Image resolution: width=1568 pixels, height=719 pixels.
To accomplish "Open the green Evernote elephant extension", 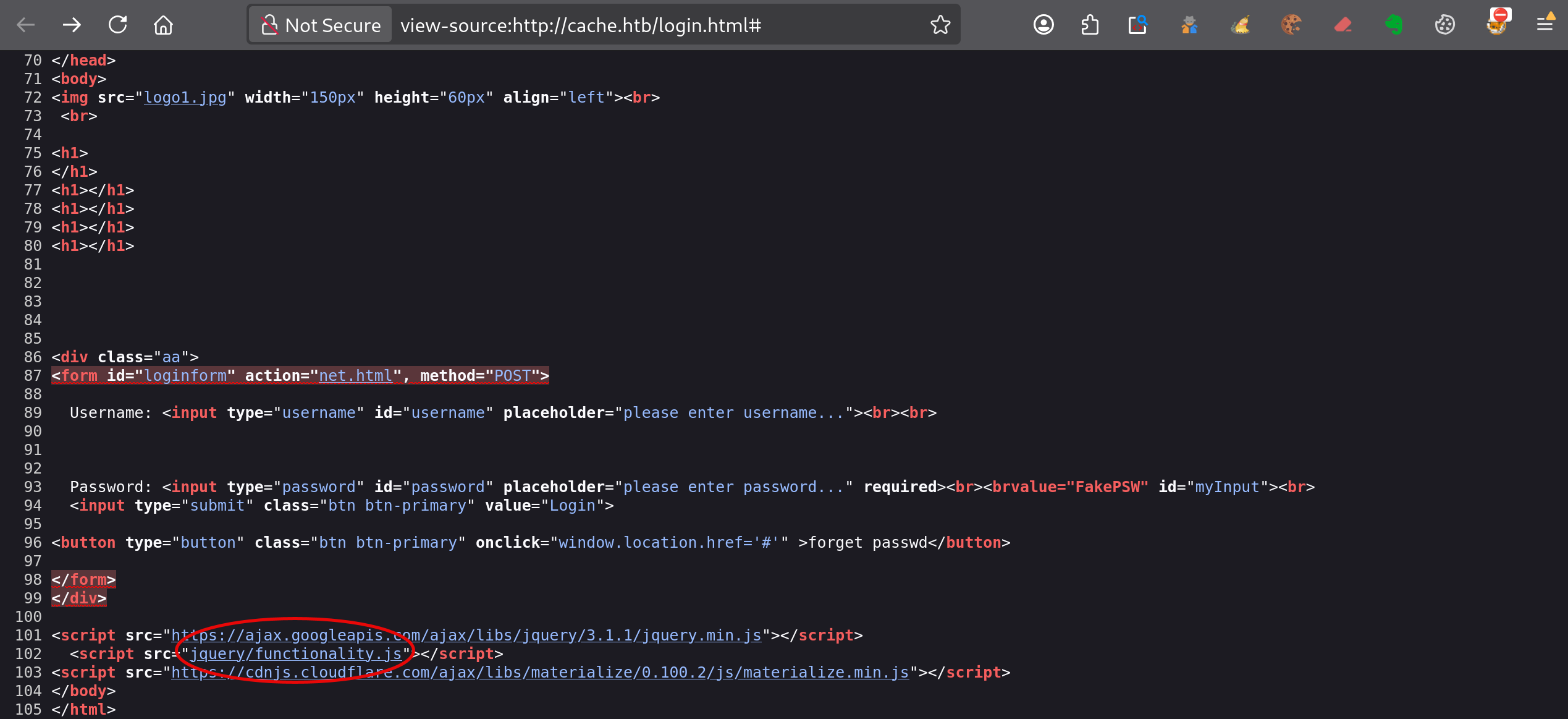I will pyautogui.click(x=1394, y=25).
